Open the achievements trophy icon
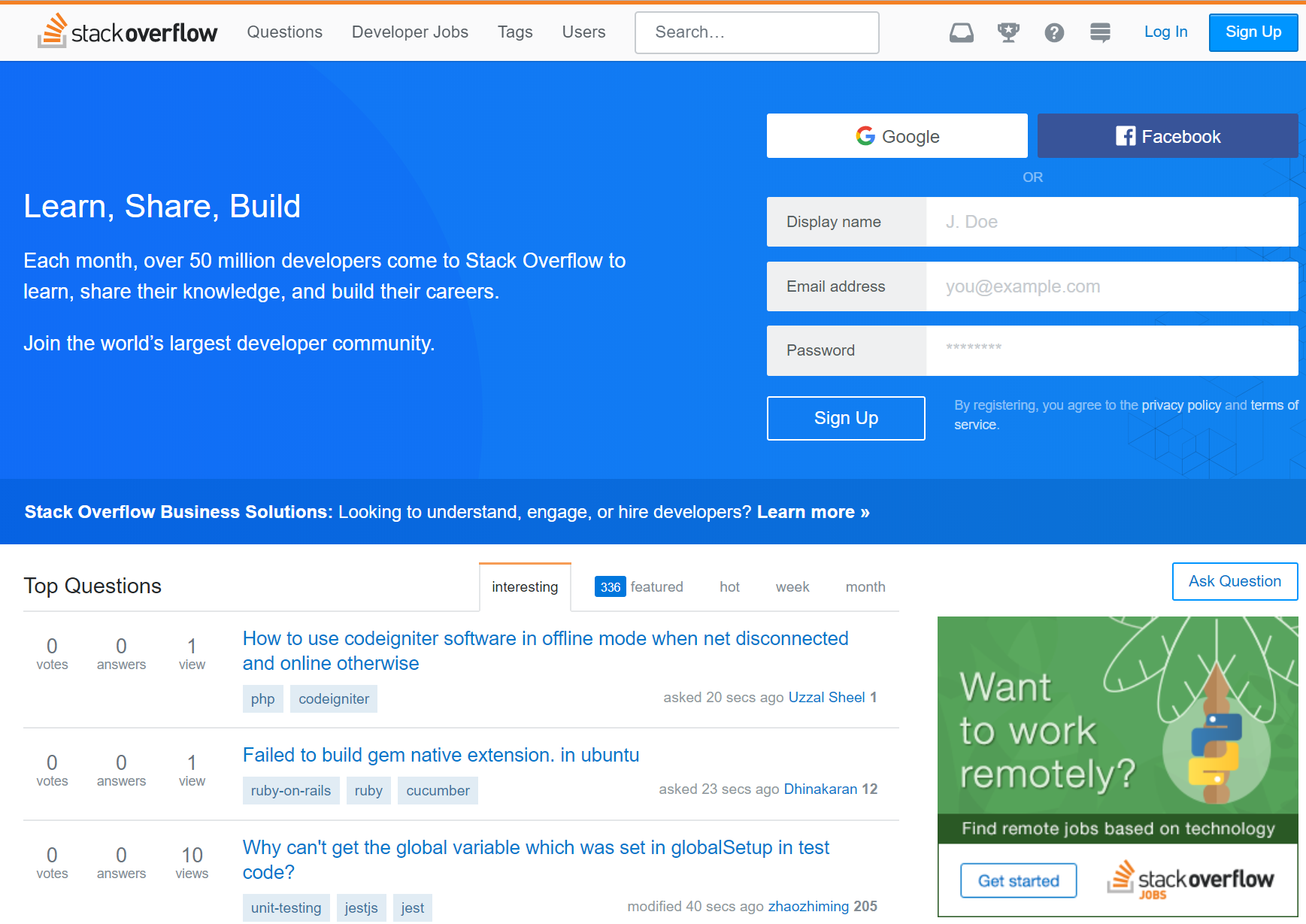1306x924 pixels. (1008, 32)
